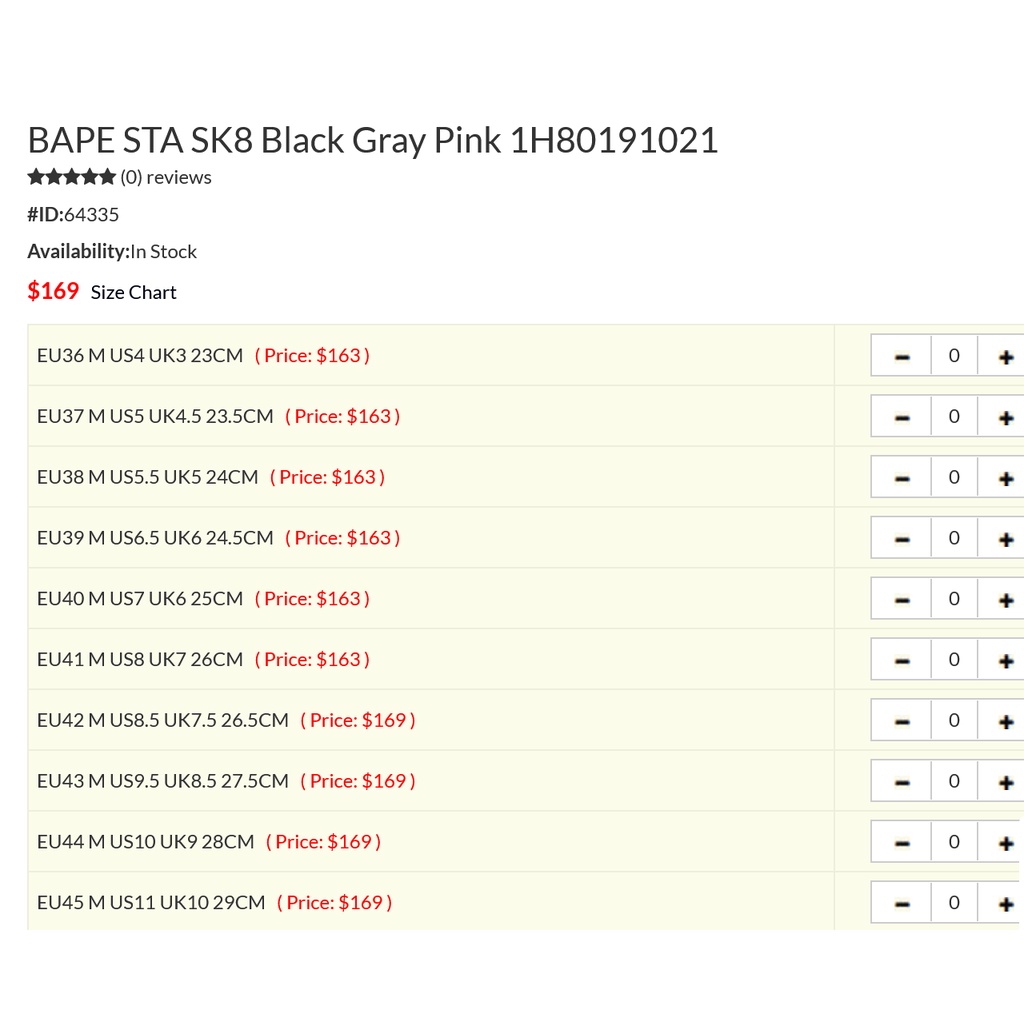Click the EU38 M US5.5 UK5 24CM label
Screen dimensions: 1024x1024
point(148,477)
